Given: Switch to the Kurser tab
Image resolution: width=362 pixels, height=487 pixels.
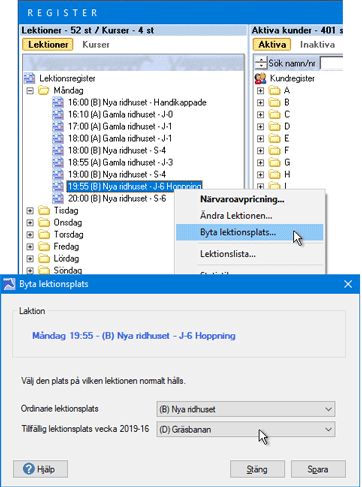Looking at the screenshot, I should coord(96,45).
